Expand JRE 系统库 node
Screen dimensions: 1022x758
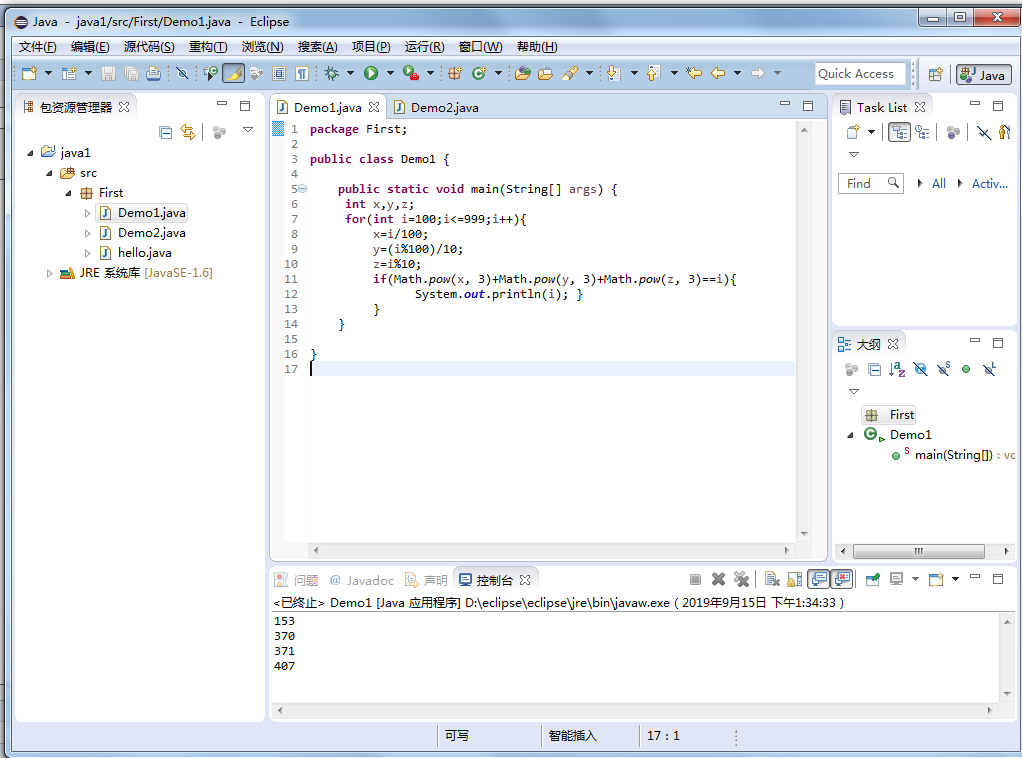(49, 274)
